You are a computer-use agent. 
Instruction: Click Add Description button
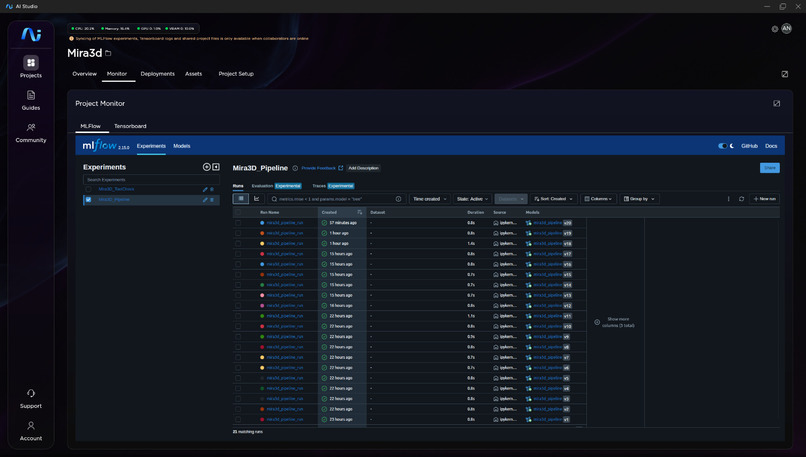click(x=363, y=168)
